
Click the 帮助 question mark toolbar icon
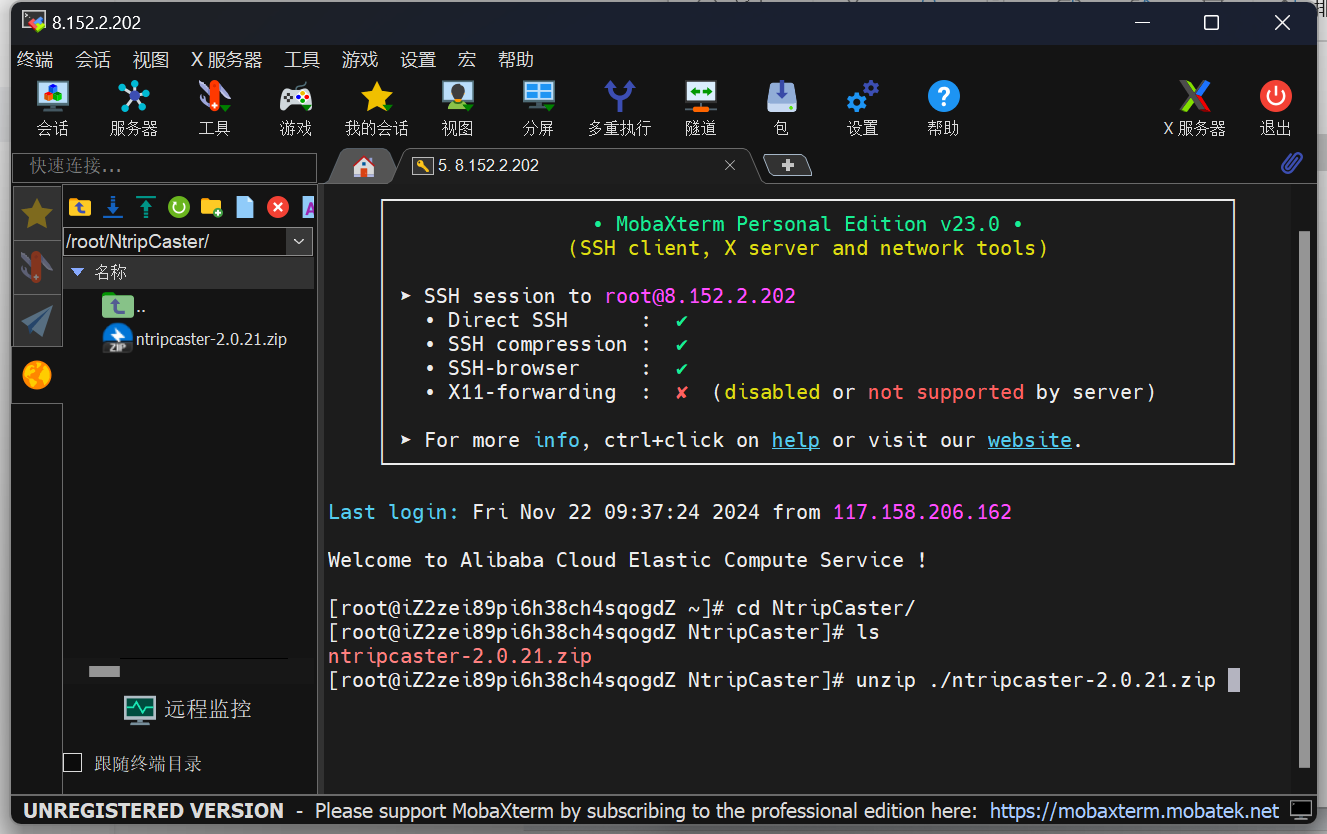coord(943,108)
